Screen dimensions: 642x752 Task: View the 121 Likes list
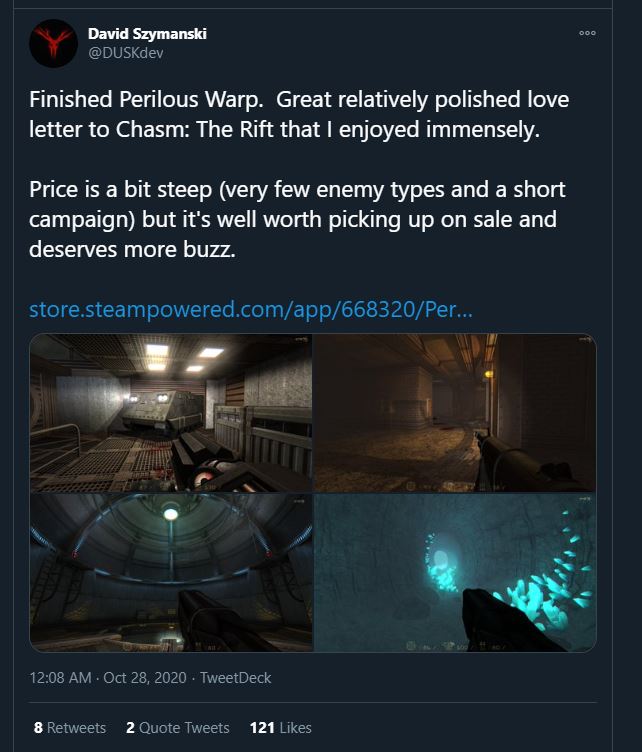(x=280, y=728)
